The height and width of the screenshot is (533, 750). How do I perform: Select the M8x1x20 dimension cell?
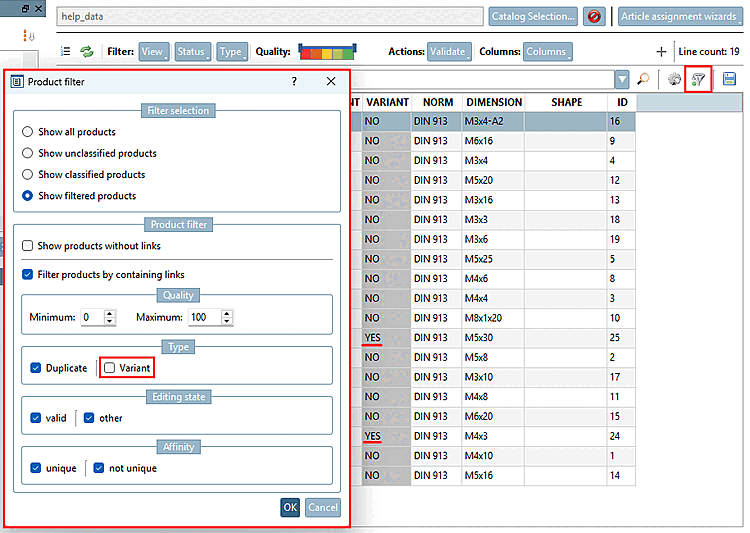click(493, 318)
